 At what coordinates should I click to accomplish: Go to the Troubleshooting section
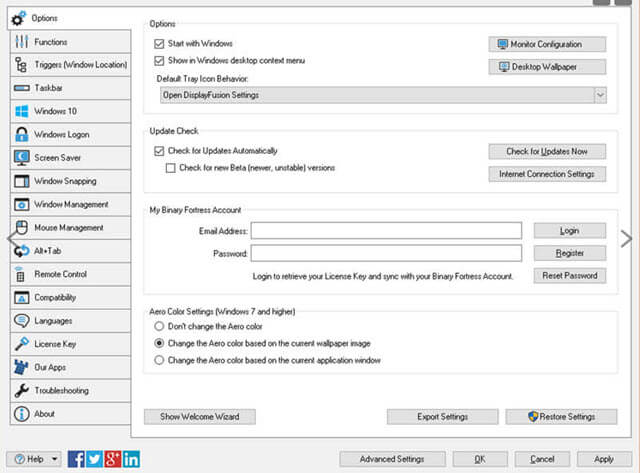coord(70,391)
